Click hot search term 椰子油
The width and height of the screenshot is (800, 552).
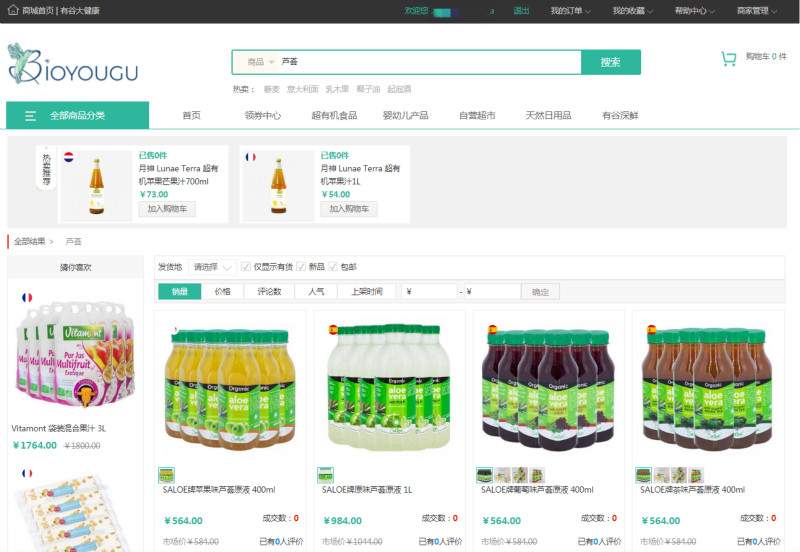(368, 89)
